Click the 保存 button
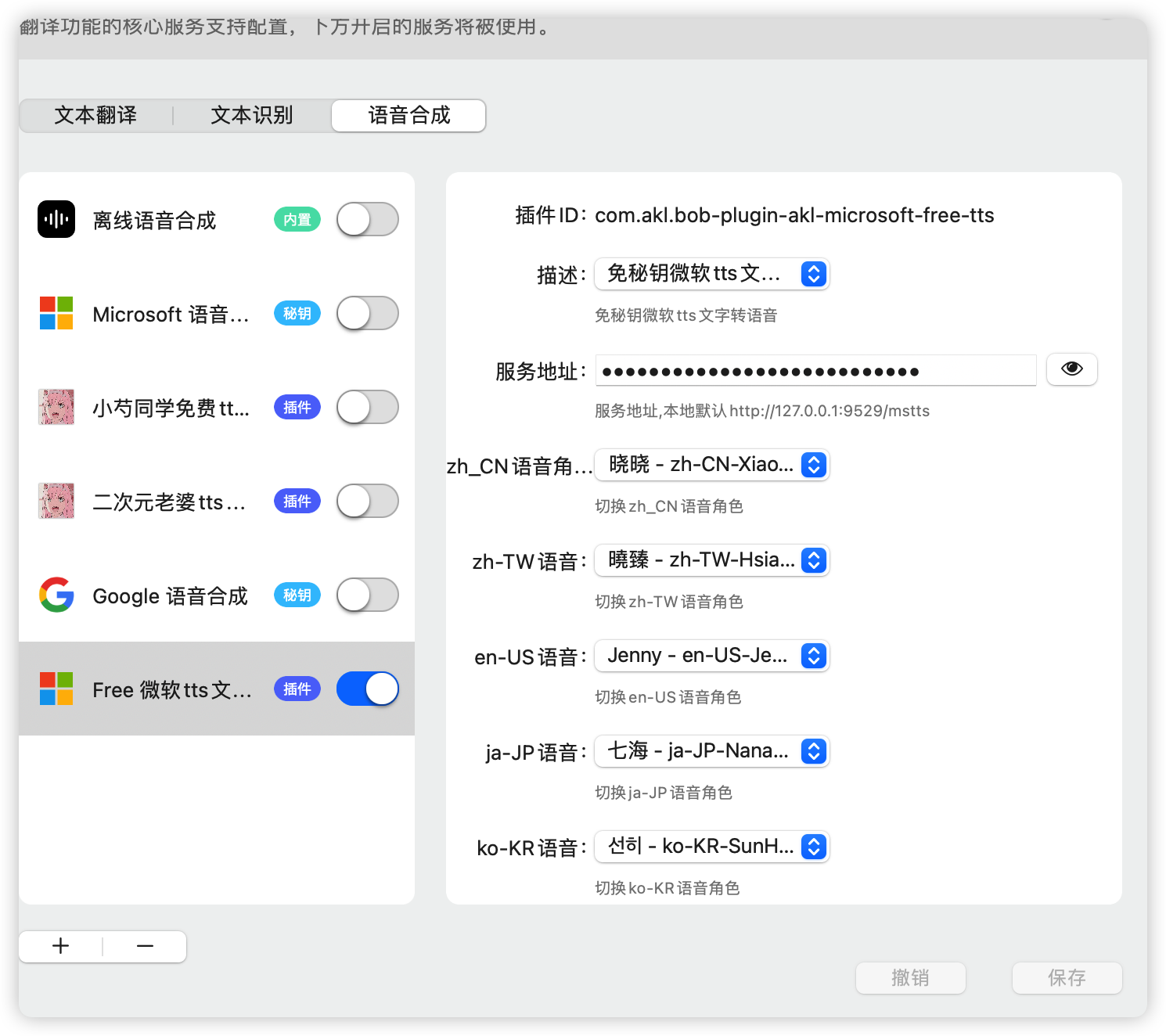1166x1036 pixels. (1067, 978)
